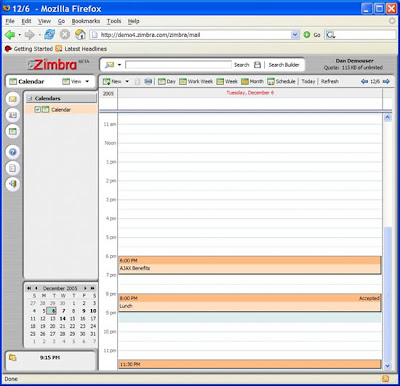Screen dimensions: 400x386
Task: Open the File menu
Action: [x=10, y=21]
